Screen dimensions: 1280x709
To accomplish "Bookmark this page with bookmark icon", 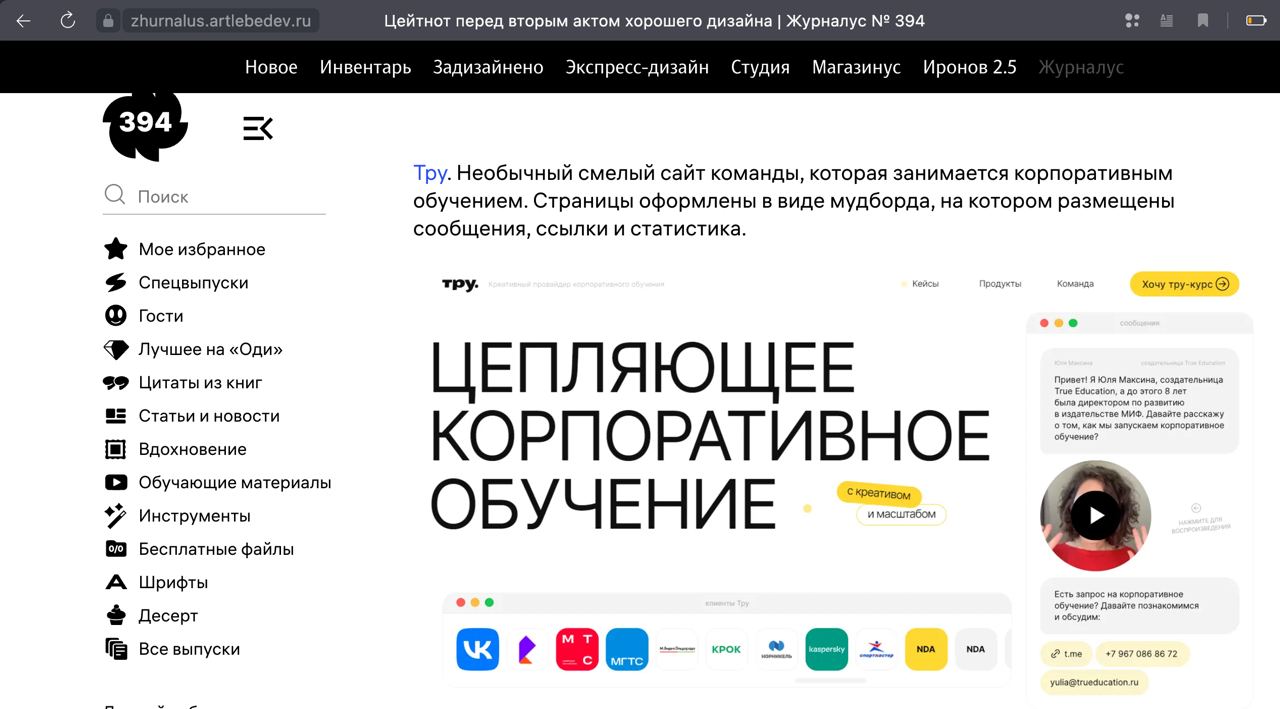I will coord(1203,20).
